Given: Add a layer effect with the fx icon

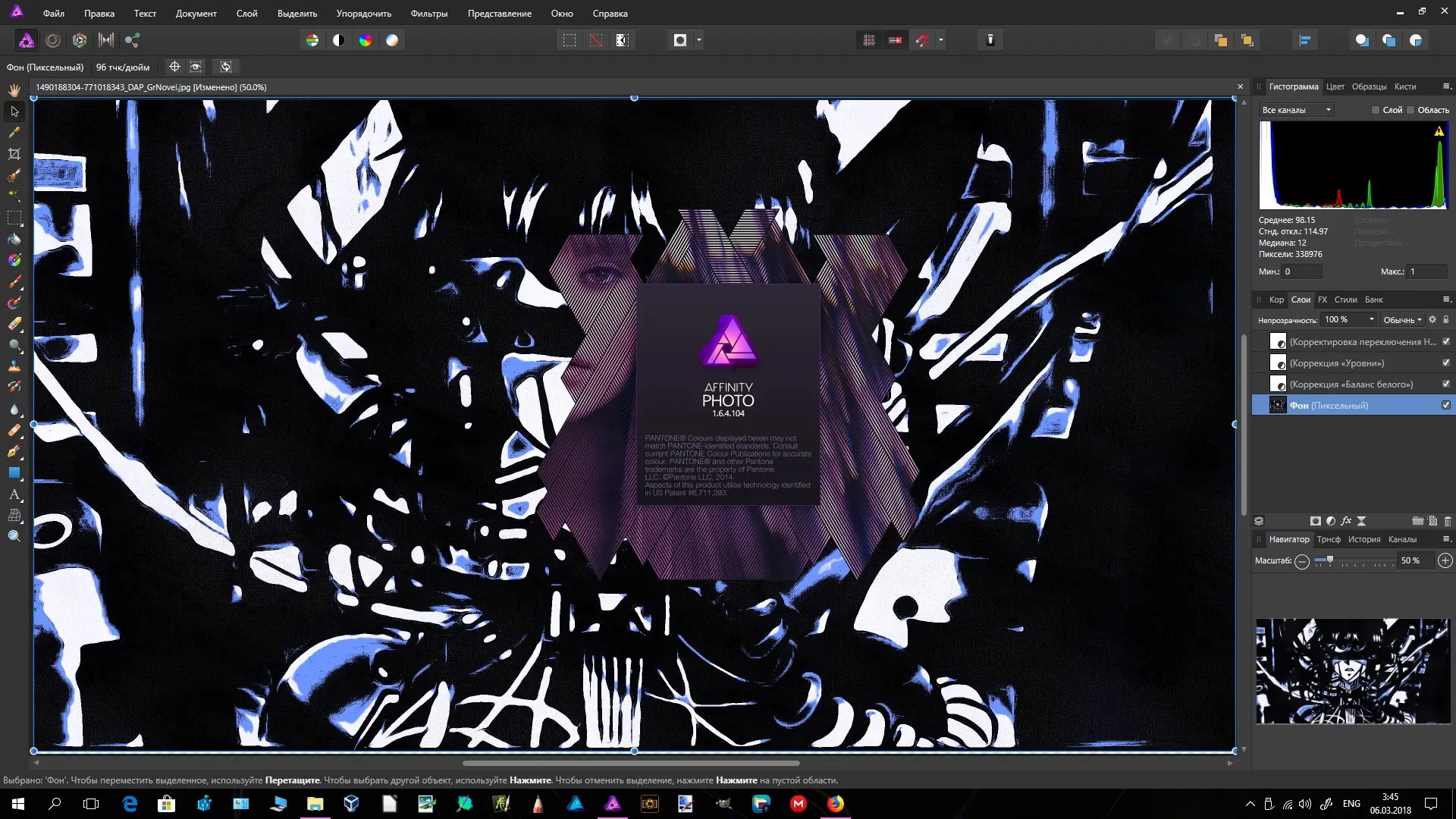Looking at the screenshot, I should click(1346, 521).
